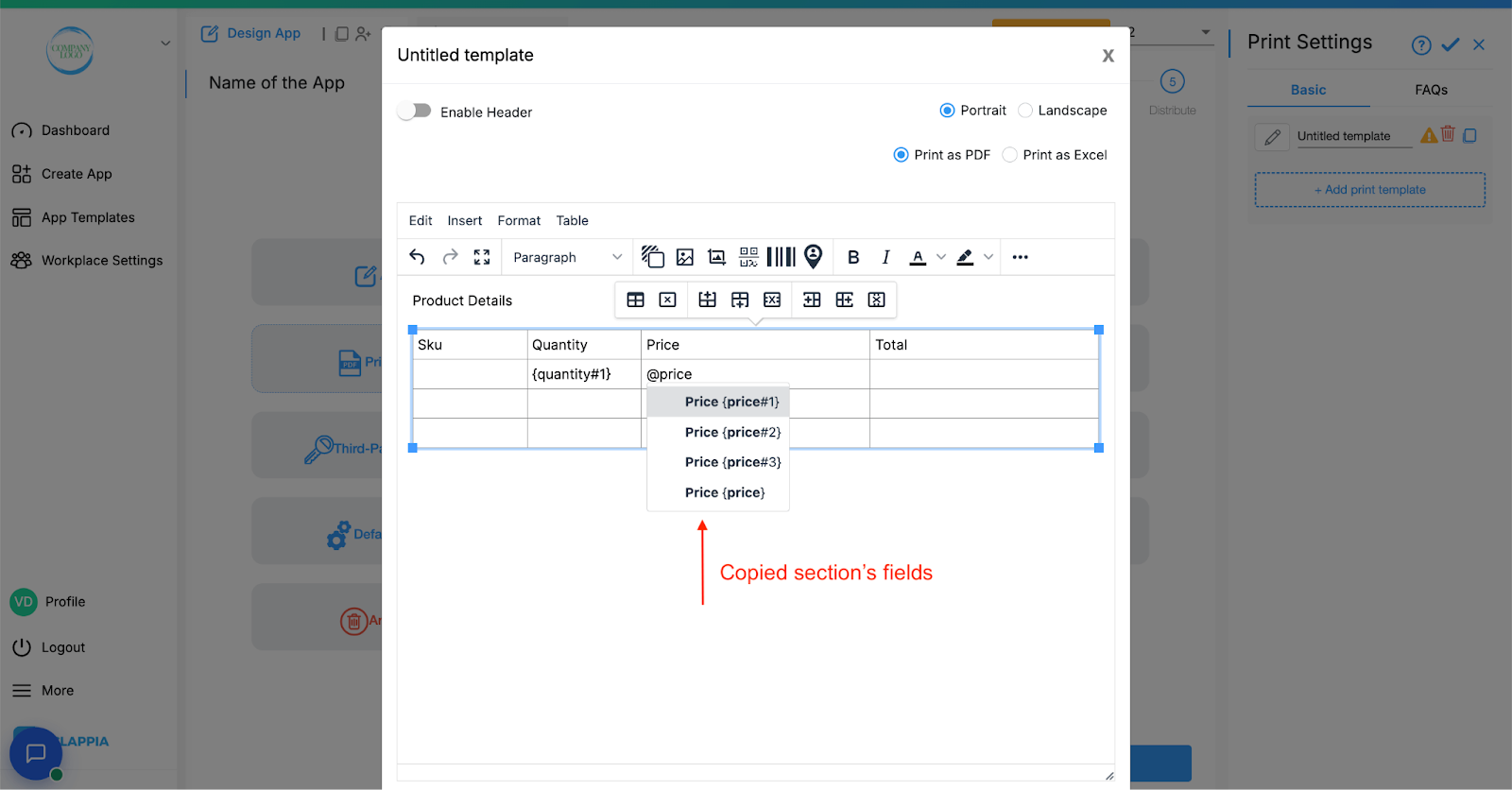Insert column after current column

pos(845,300)
